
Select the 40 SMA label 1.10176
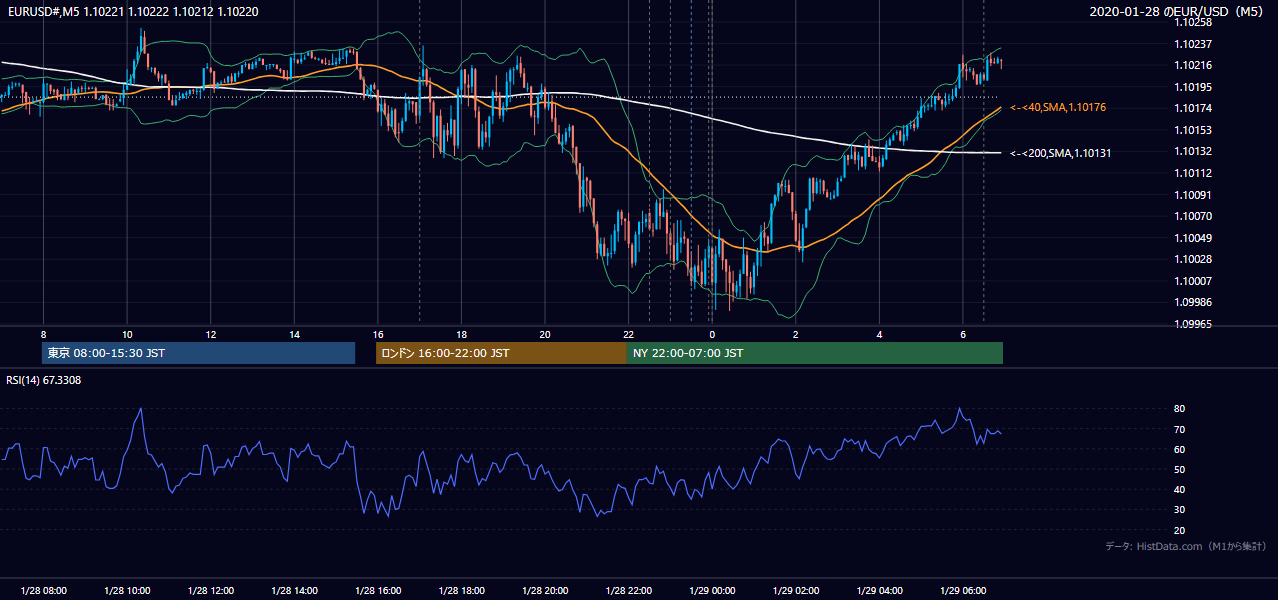coord(1058,107)
